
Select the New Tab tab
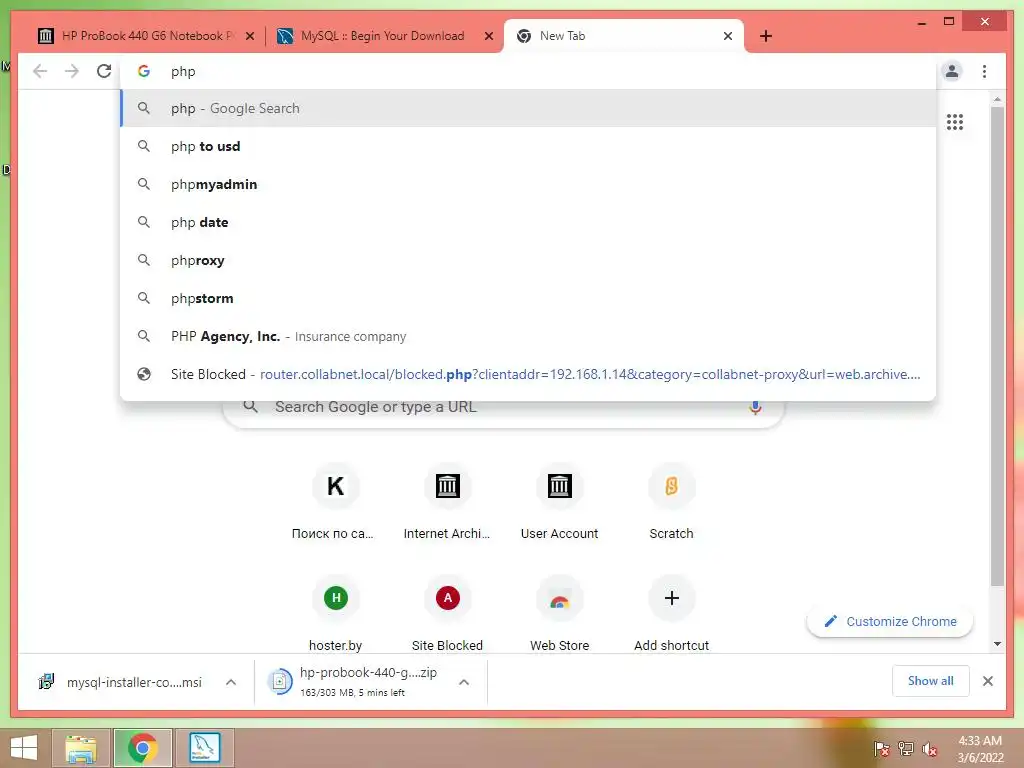tap(624, 36)
